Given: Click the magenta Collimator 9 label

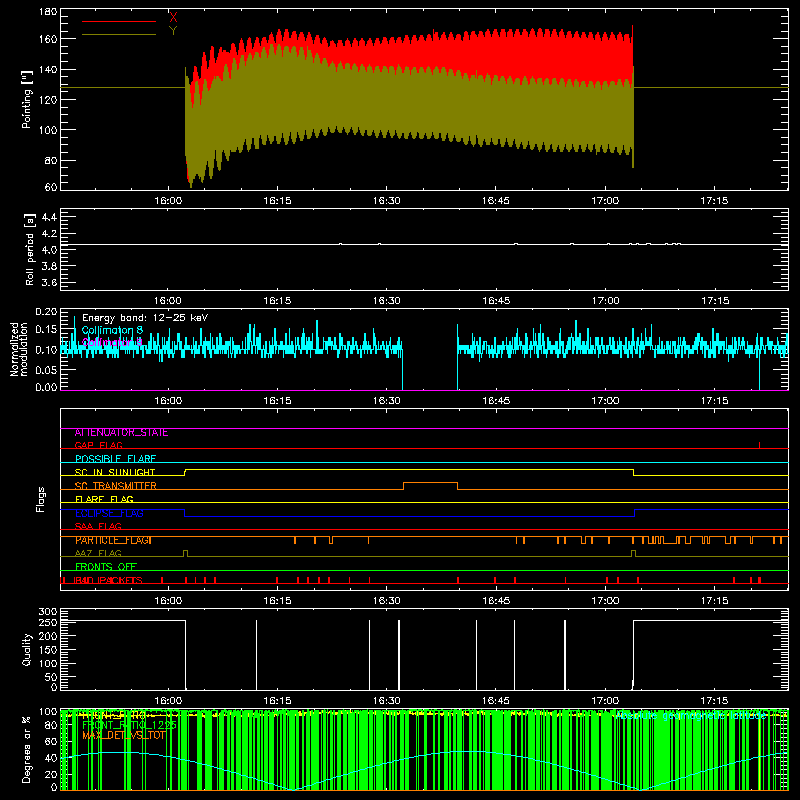Looking at the screenshot, I should [112, 342].
